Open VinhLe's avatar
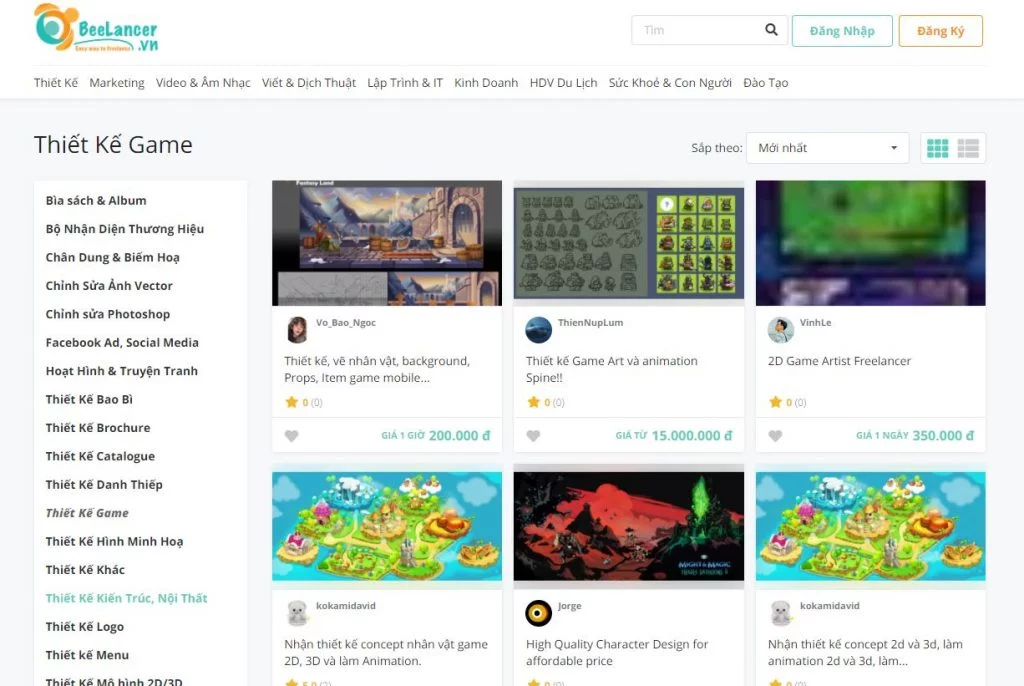Viewport: 1024px width, 686px height. click(780, 330)
